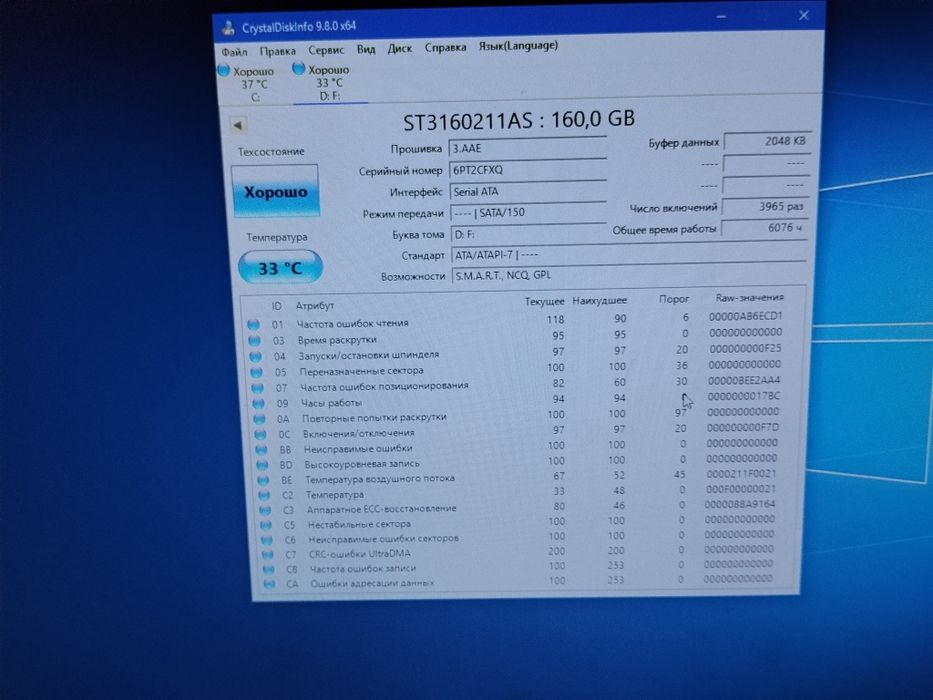This screenshot has width=933, height=700.
Task: Click the Хорошо health status button
Action: tap(275, 192)
